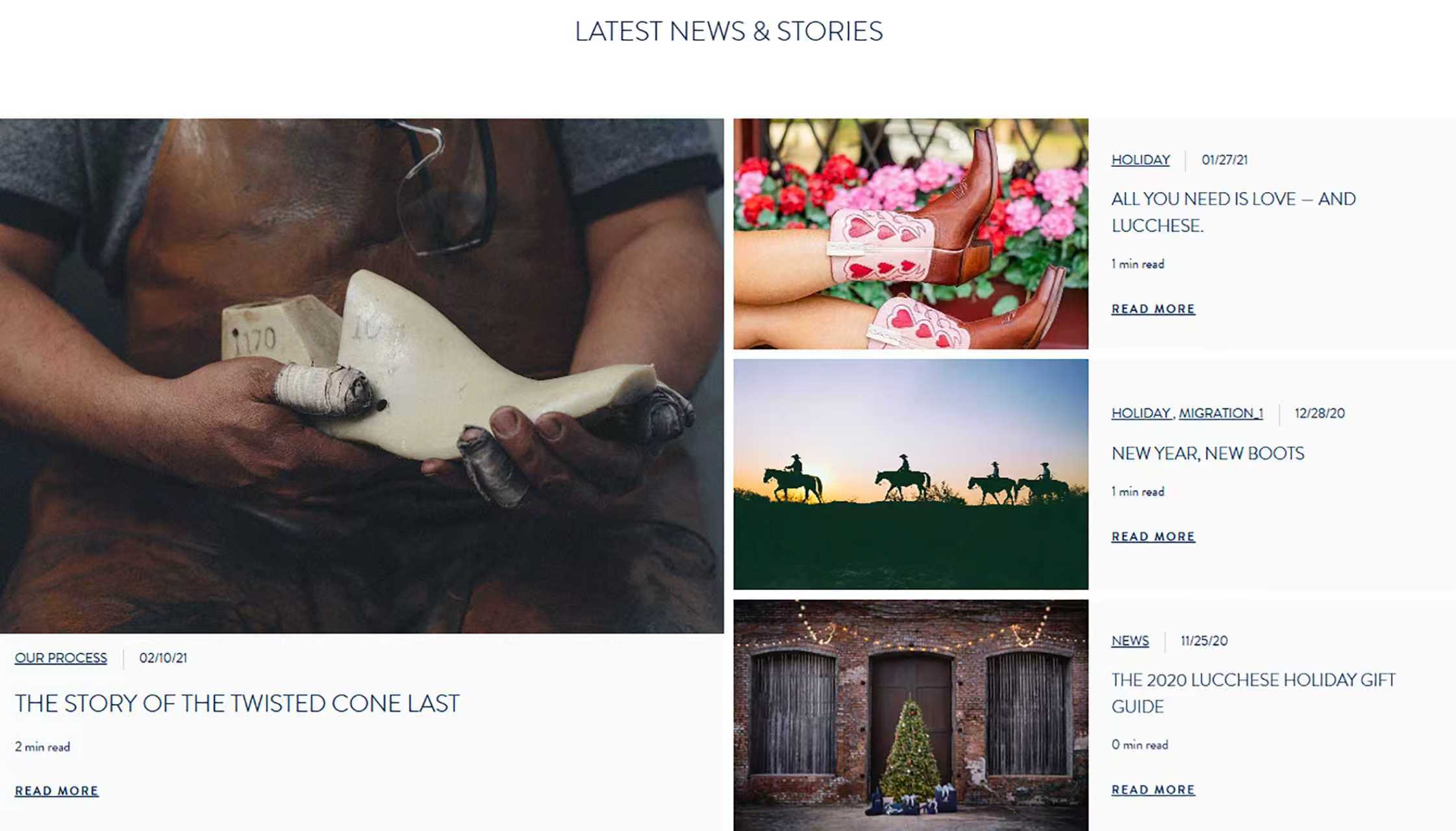Open New Year, New Boots headline
The width and height of the screenshot is (1456, 831).
[1207, 453]
